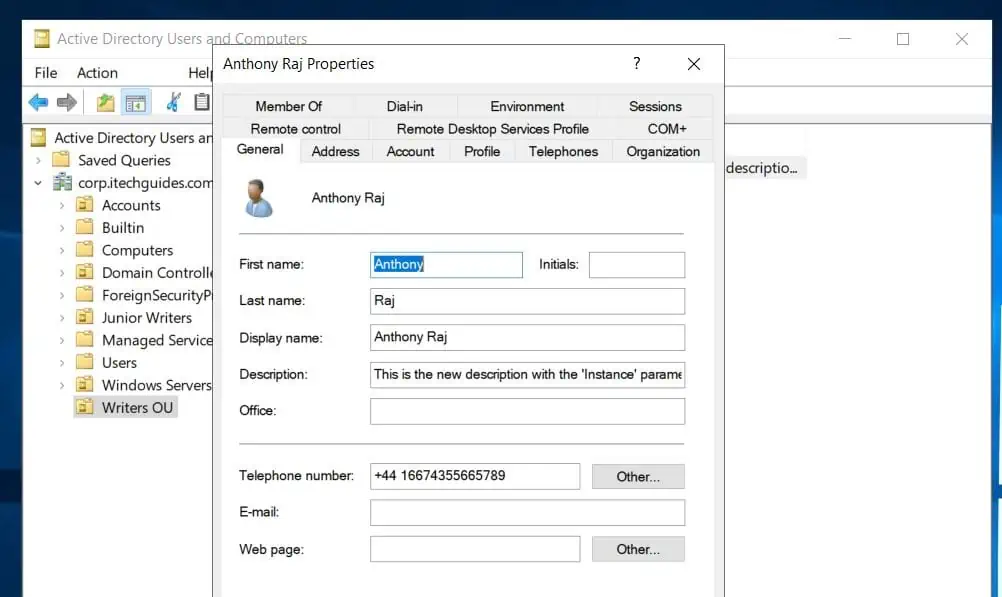This screenshot has height=597, width=1002.
Task: Click the Web page input field
Action: point(475,549)
